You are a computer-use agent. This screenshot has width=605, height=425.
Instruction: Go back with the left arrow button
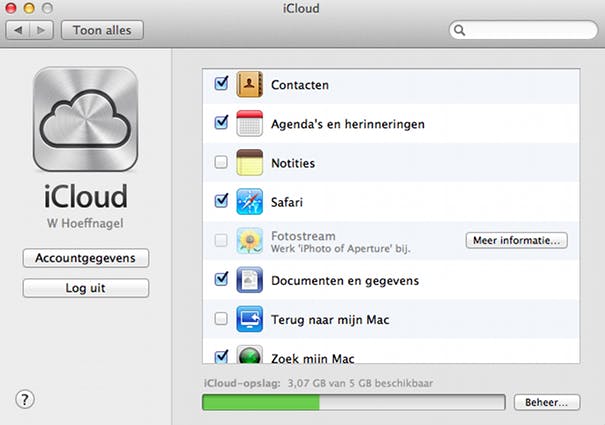tap(18, 30)
